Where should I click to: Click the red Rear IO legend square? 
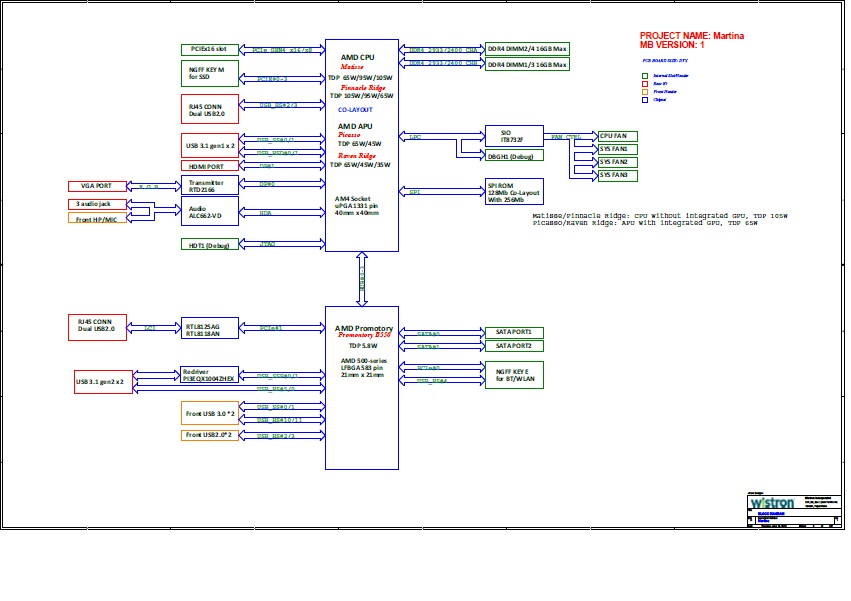[x=645, y=84]
